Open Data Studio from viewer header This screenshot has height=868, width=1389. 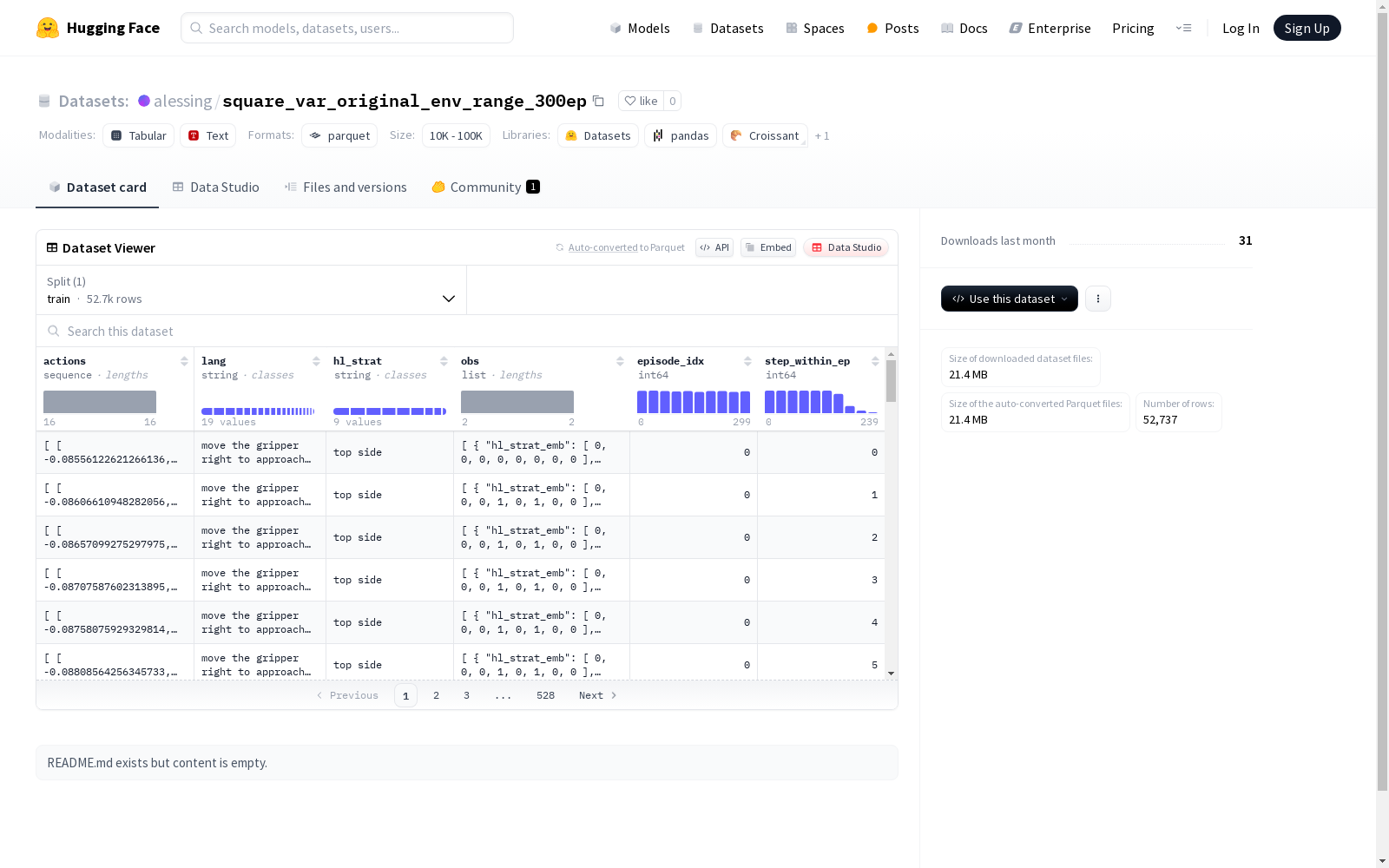[846, 247]
